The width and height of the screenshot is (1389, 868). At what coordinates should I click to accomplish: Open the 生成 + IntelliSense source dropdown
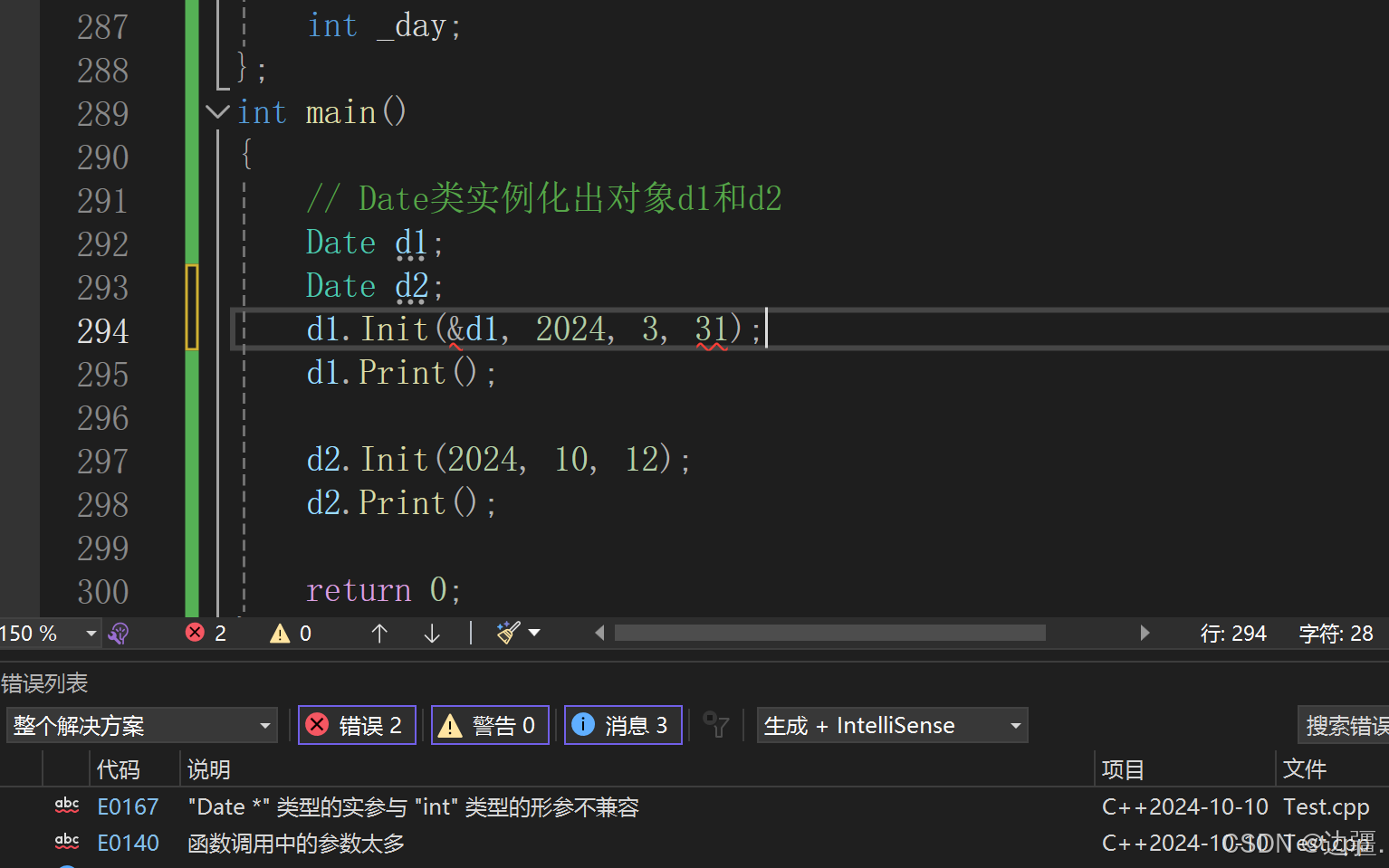click(892, 725)
